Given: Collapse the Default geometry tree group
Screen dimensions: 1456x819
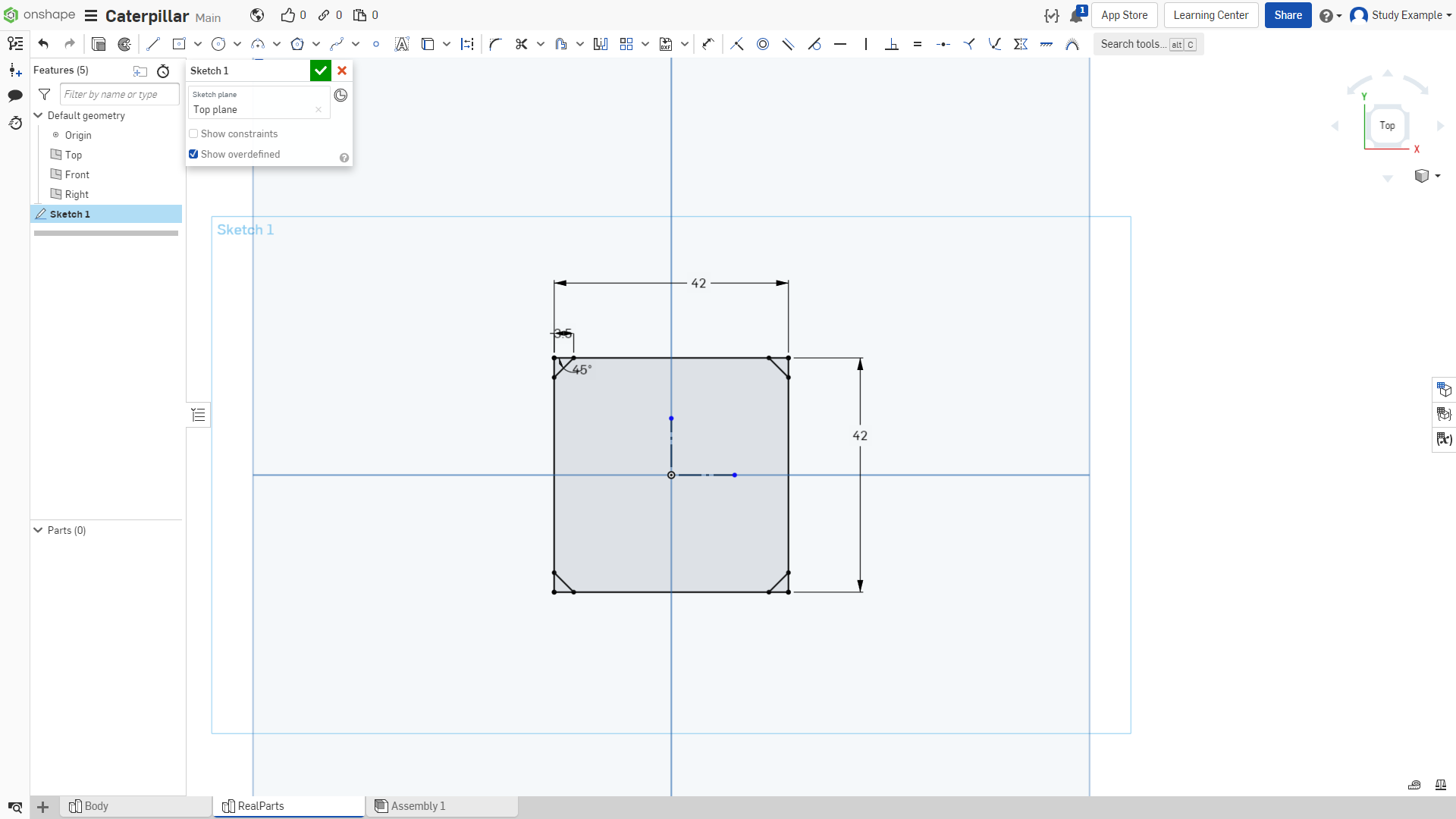Looking at the screenshot, I should [38, 115].
